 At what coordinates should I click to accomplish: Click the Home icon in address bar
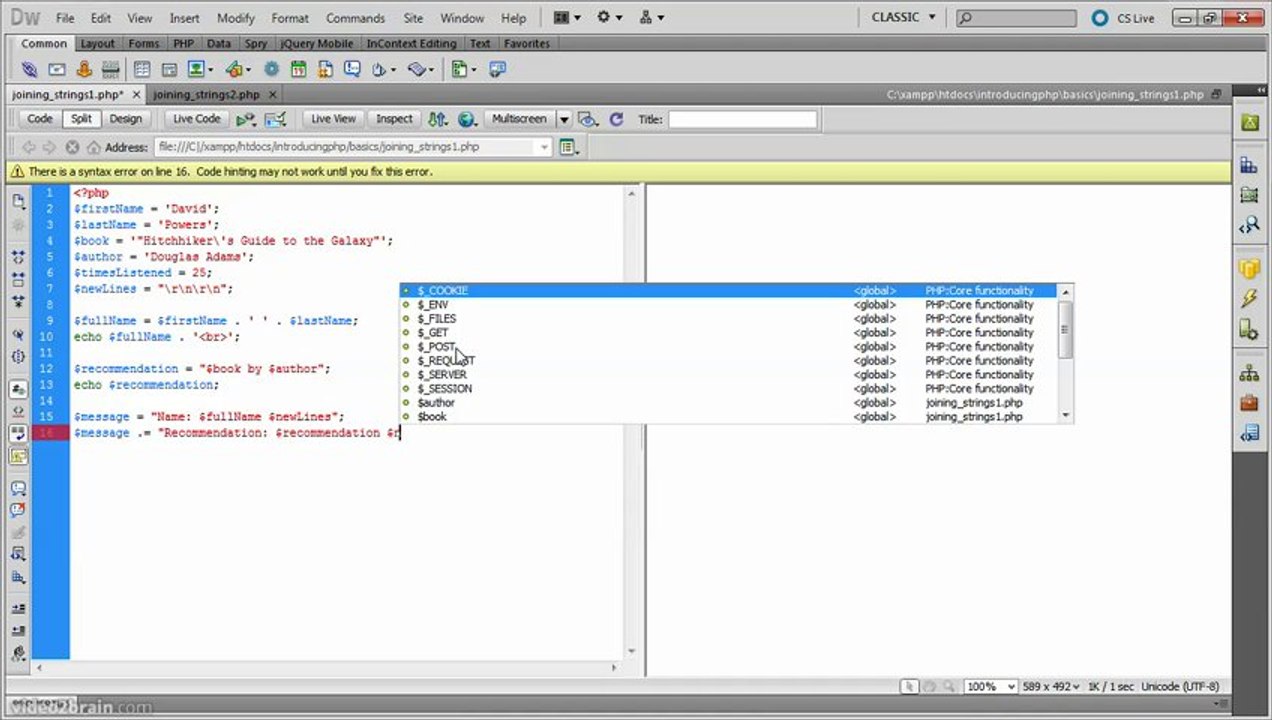[x=93, y=147]
